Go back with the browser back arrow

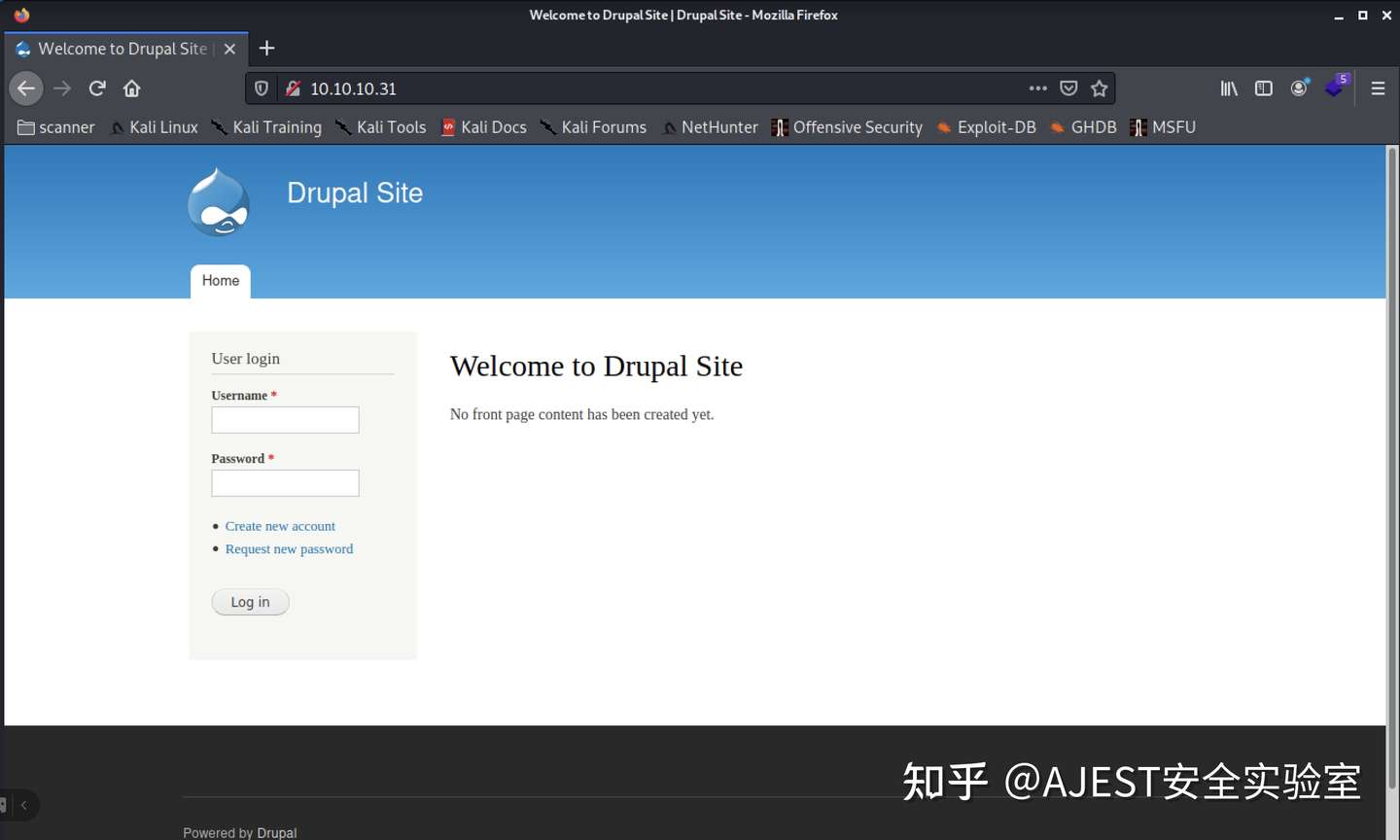[x=26, y=88]
